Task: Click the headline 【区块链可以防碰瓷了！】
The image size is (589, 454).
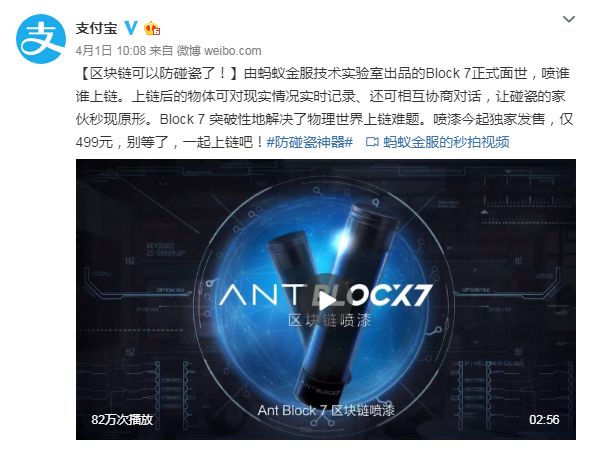Action: click(158, 74)
